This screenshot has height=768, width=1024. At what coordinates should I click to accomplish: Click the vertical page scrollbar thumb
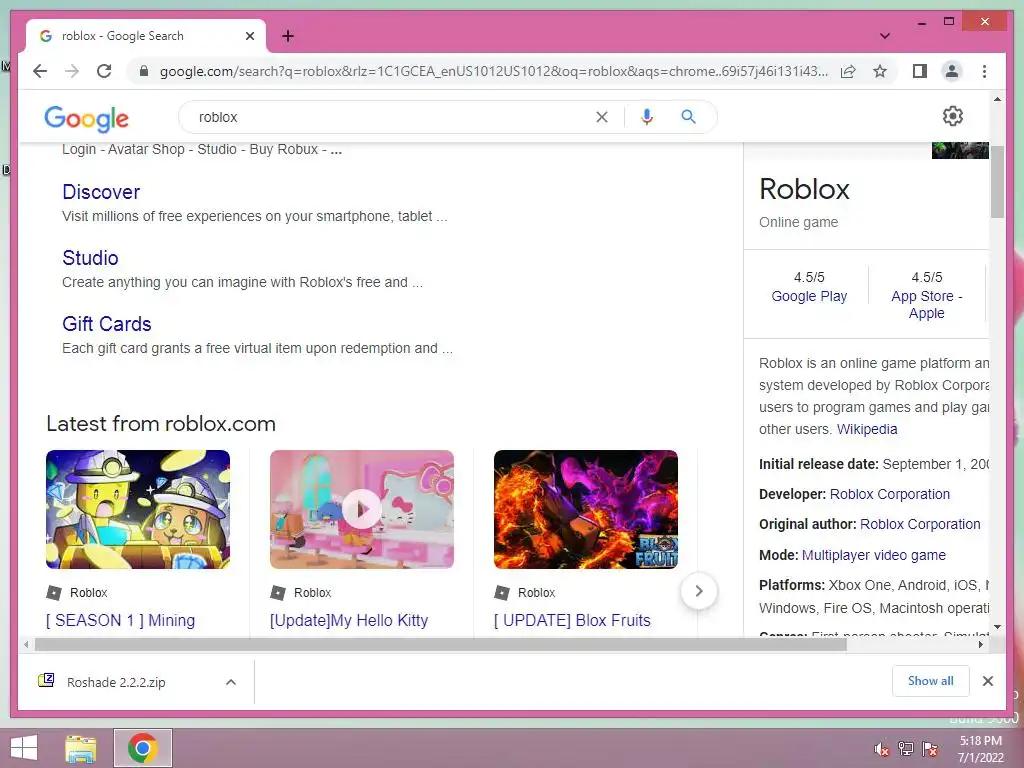point(997,181)
